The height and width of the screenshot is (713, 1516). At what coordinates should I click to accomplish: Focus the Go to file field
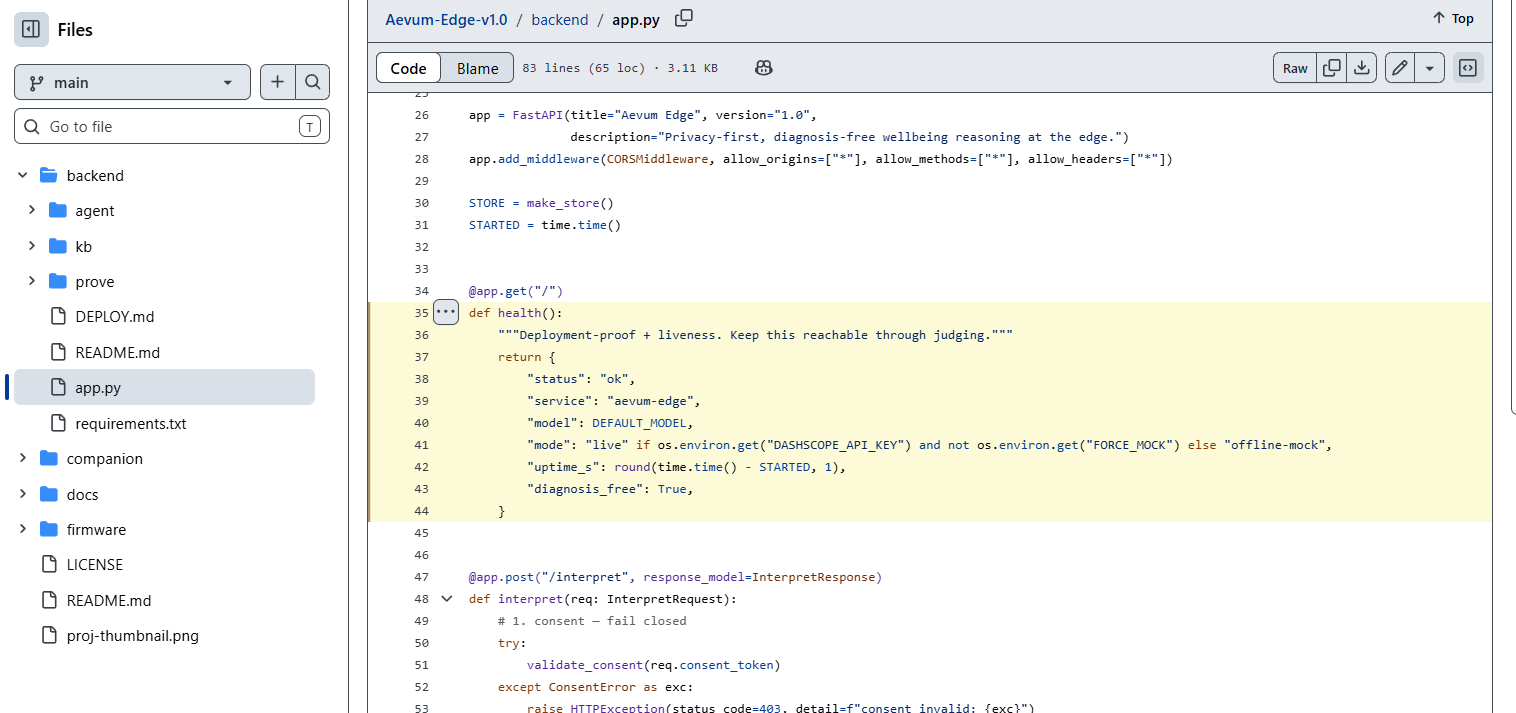pyautogui.click(x=172, y=126)
